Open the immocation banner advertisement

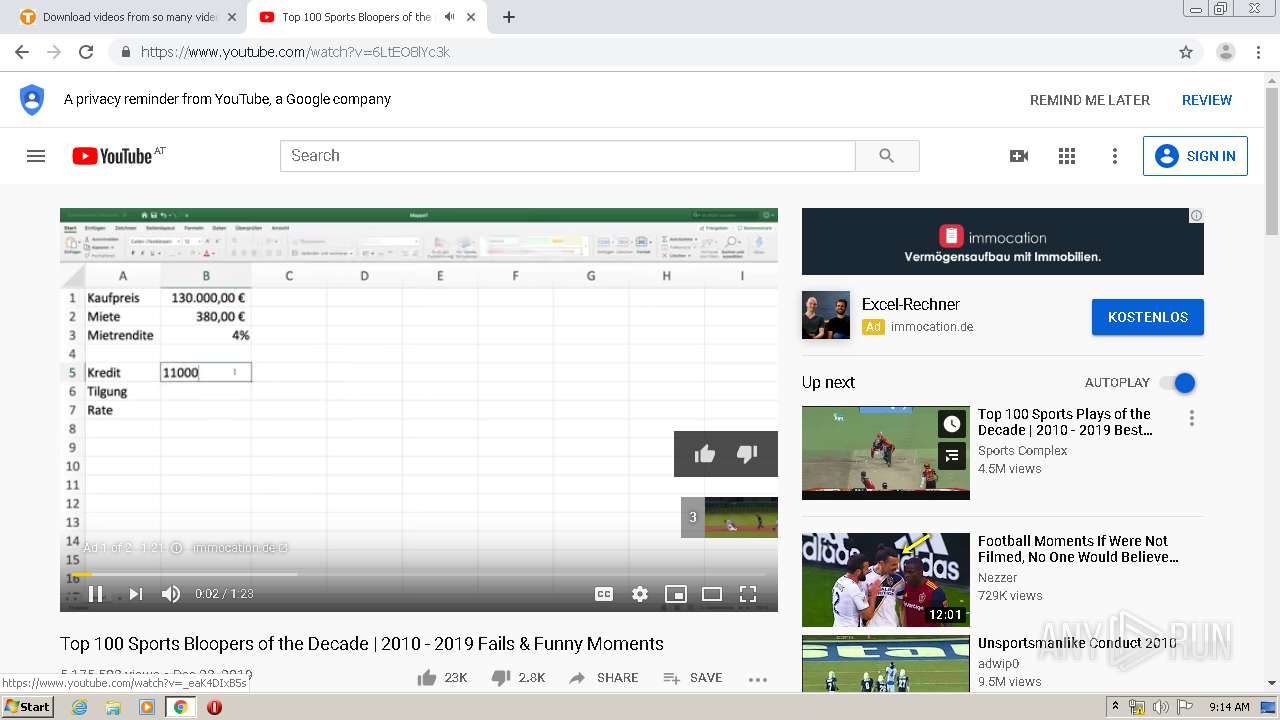[1003, 242]
